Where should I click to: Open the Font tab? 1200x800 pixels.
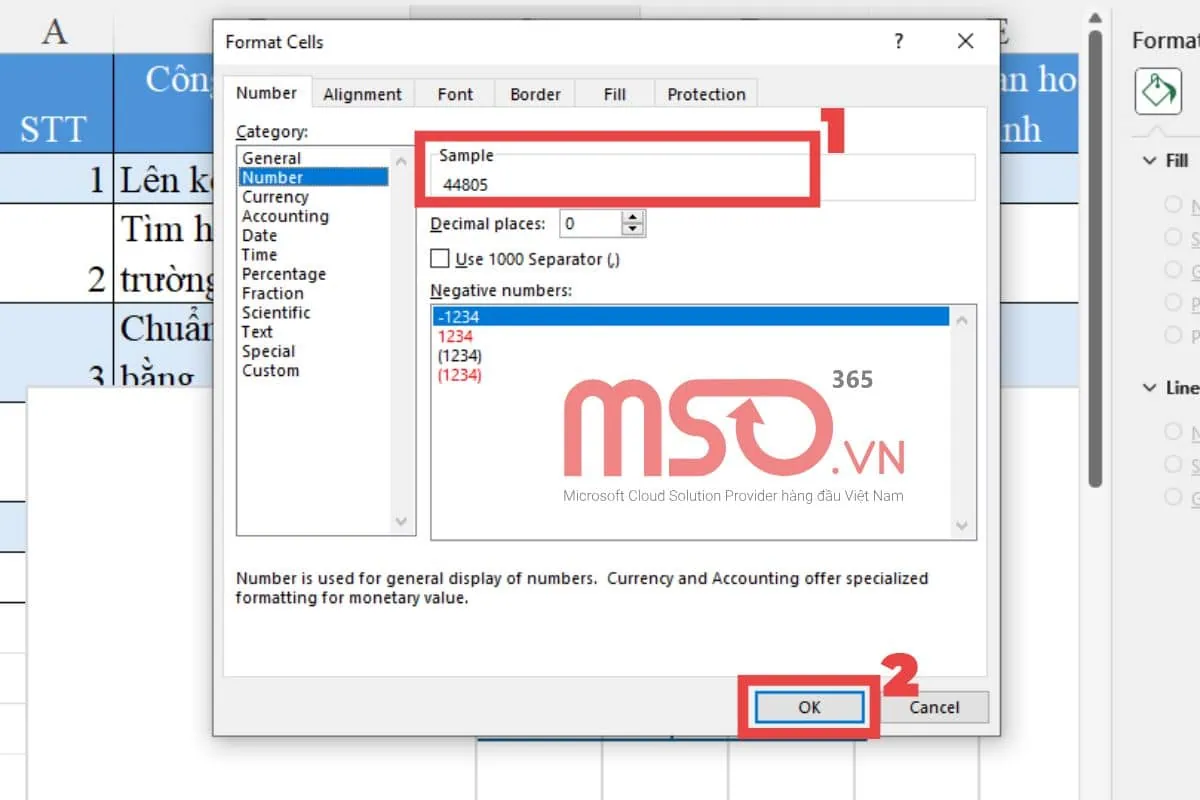[455, 94]
